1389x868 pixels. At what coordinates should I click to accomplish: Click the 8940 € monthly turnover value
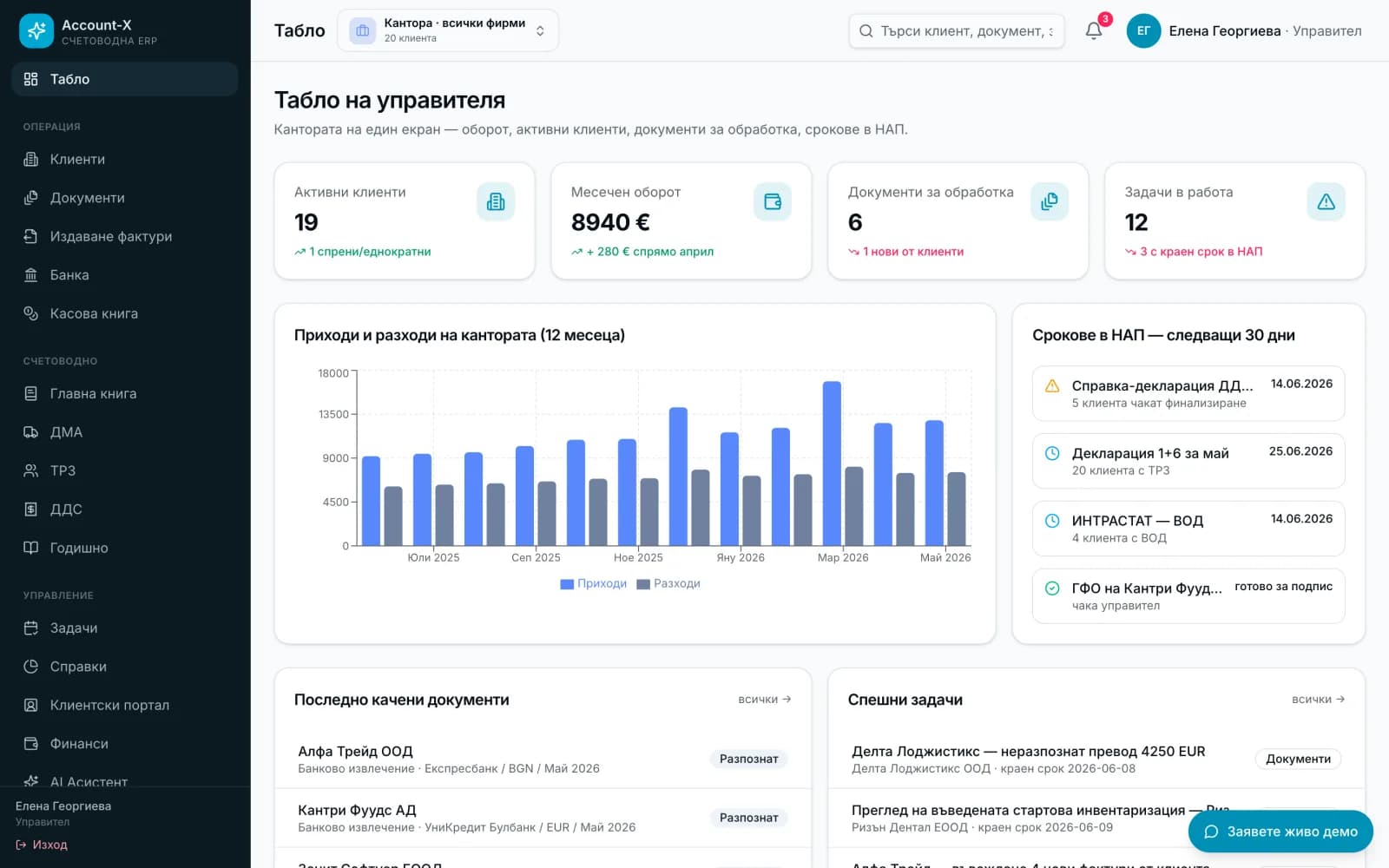(610, 222)
